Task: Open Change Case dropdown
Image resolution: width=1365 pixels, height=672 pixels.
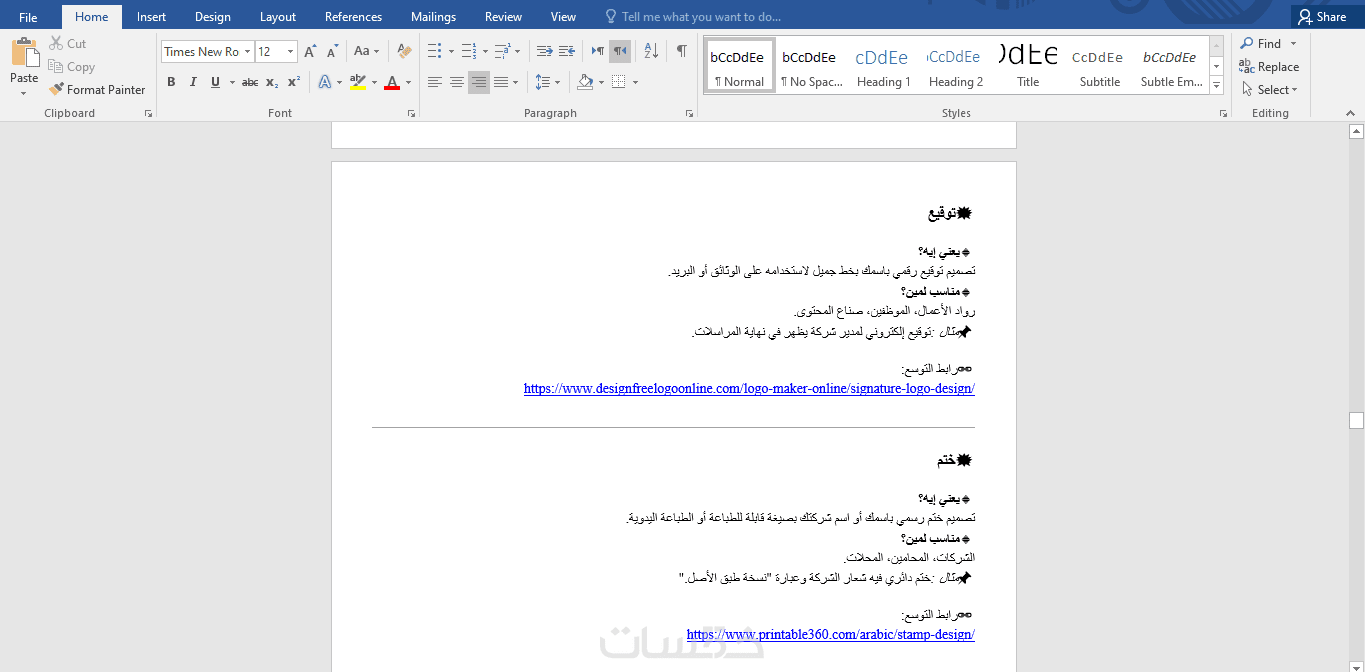Action: pyautogui.click(x=367, y=51)
